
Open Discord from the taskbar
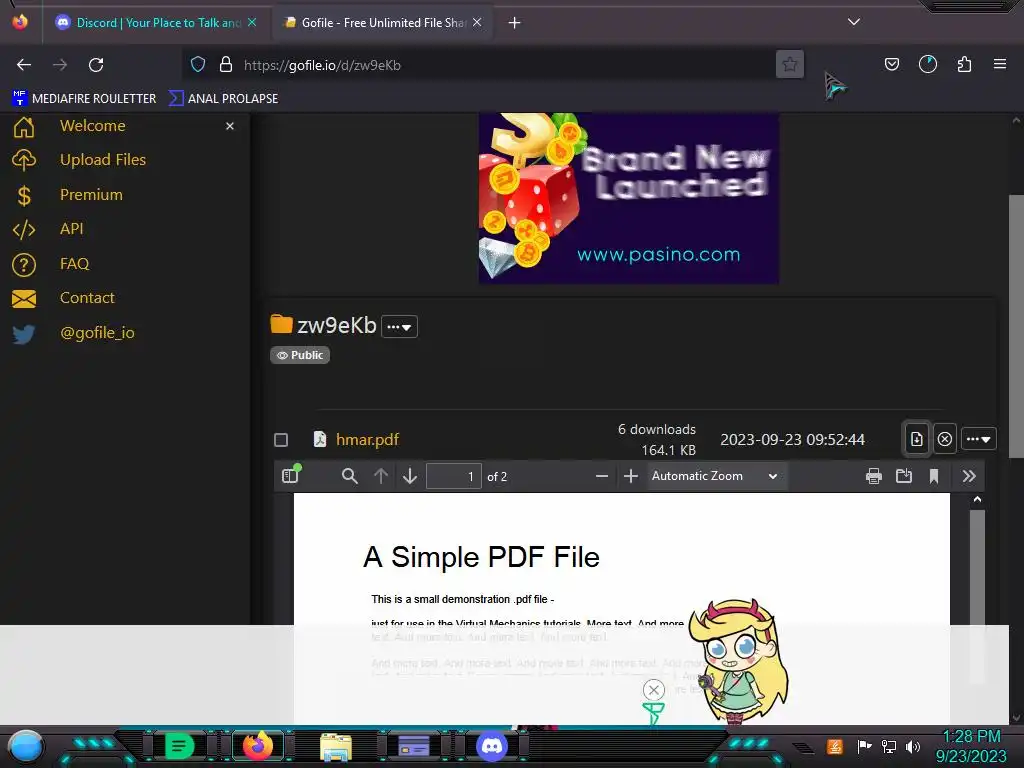click(492, 746)
